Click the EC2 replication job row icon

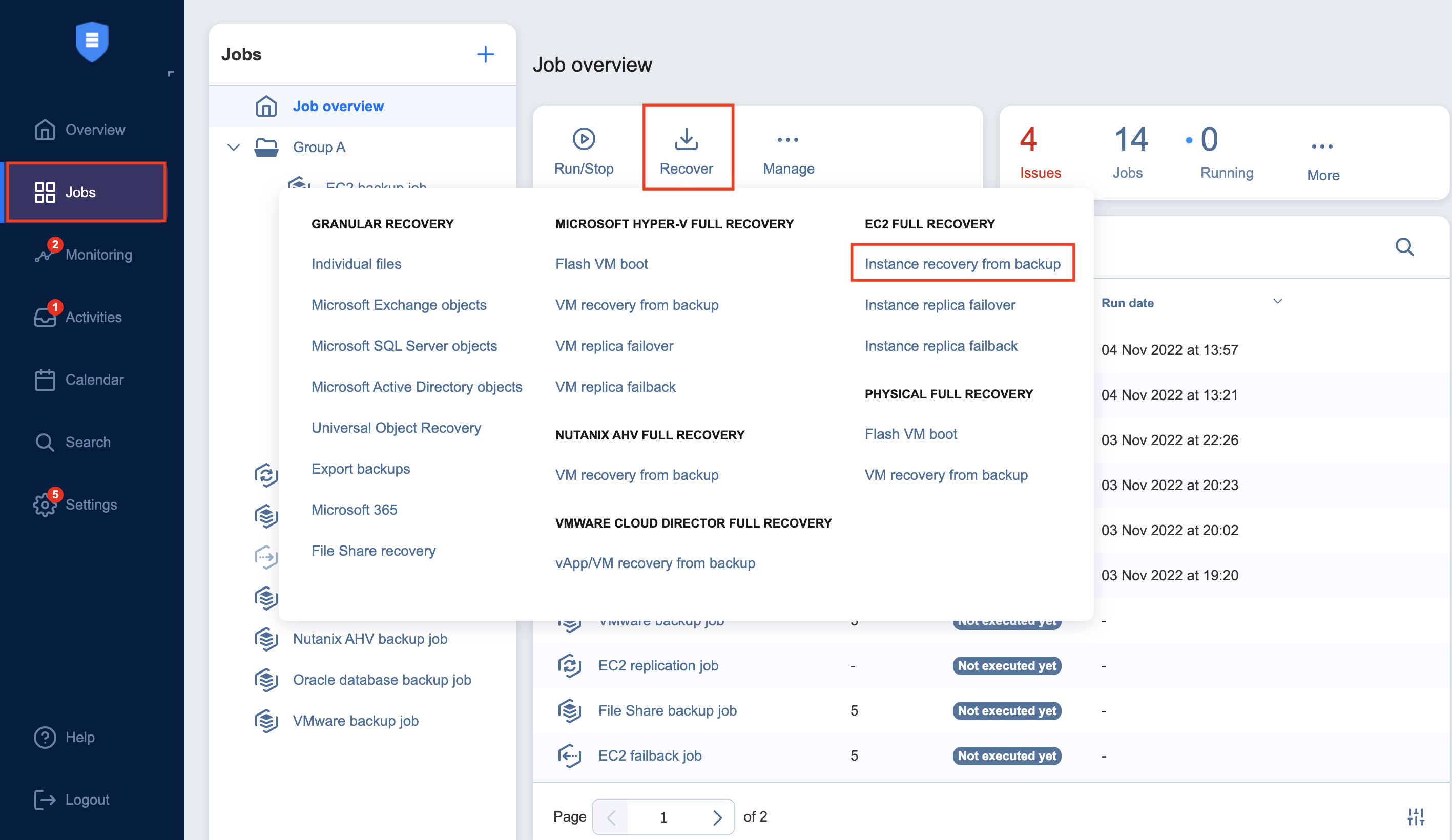569,665
